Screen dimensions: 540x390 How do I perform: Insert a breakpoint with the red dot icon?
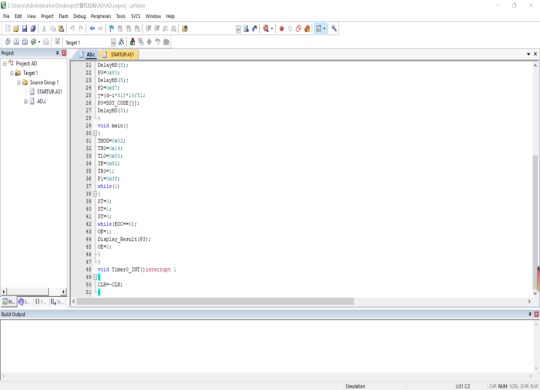click(281, 29)
